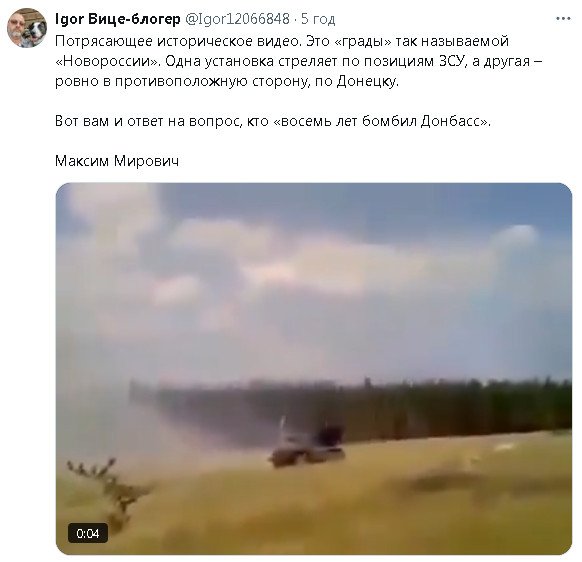Click the "Максим Мирович" signature line

[x=117, y=161]
